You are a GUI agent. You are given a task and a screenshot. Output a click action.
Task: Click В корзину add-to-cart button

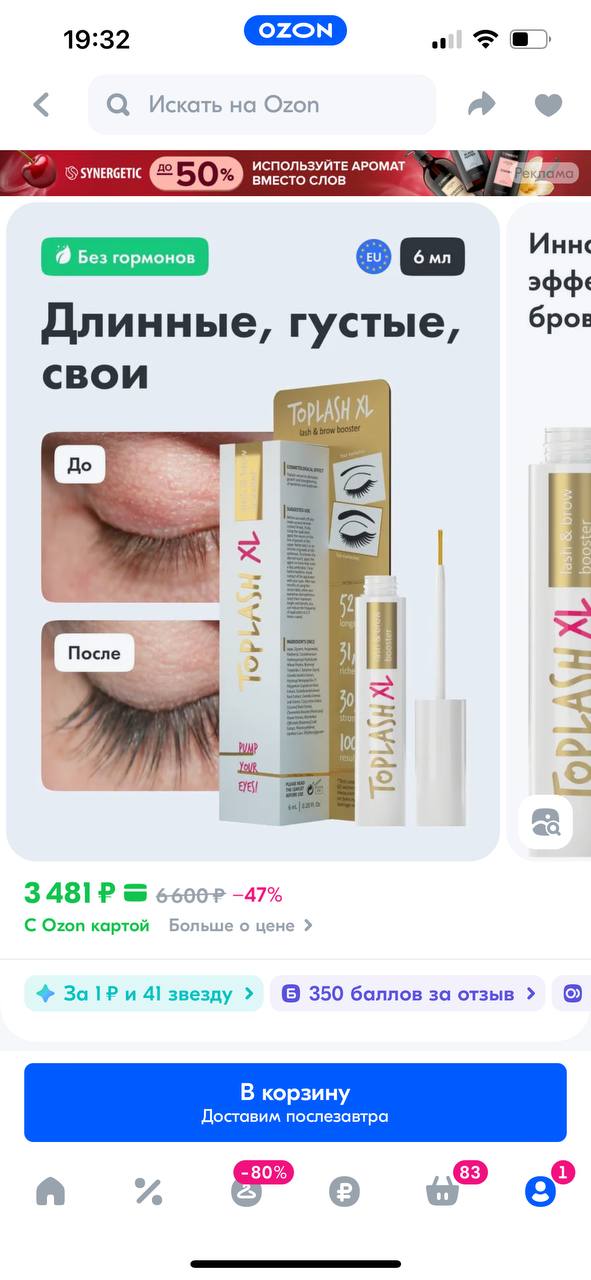pos(295,1102)
